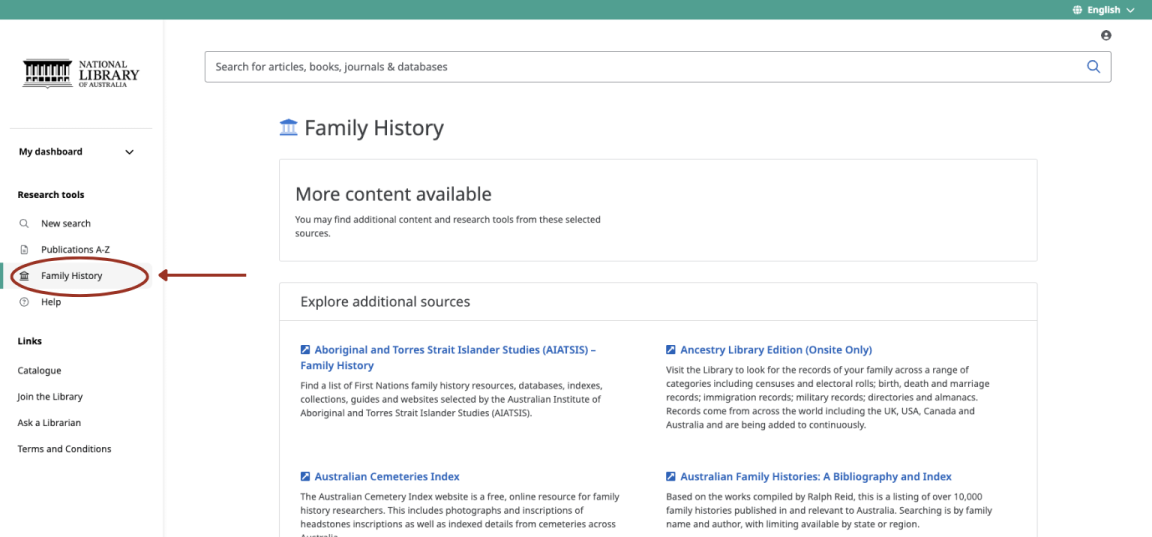Click the New search magnifier icon
1152x537 pixels.
pyautogui.click(x=24, y=223)
